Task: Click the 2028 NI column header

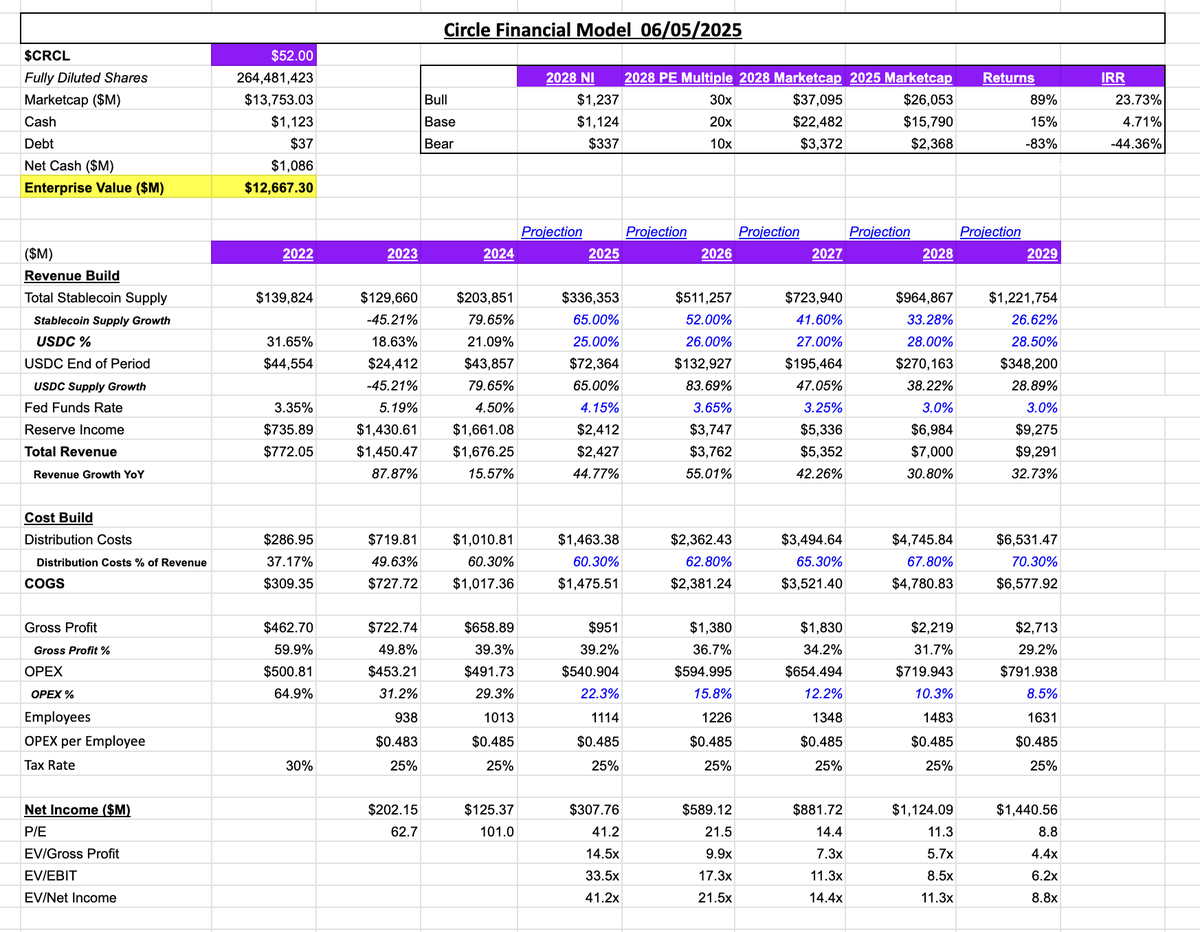Action: (570, 77)
